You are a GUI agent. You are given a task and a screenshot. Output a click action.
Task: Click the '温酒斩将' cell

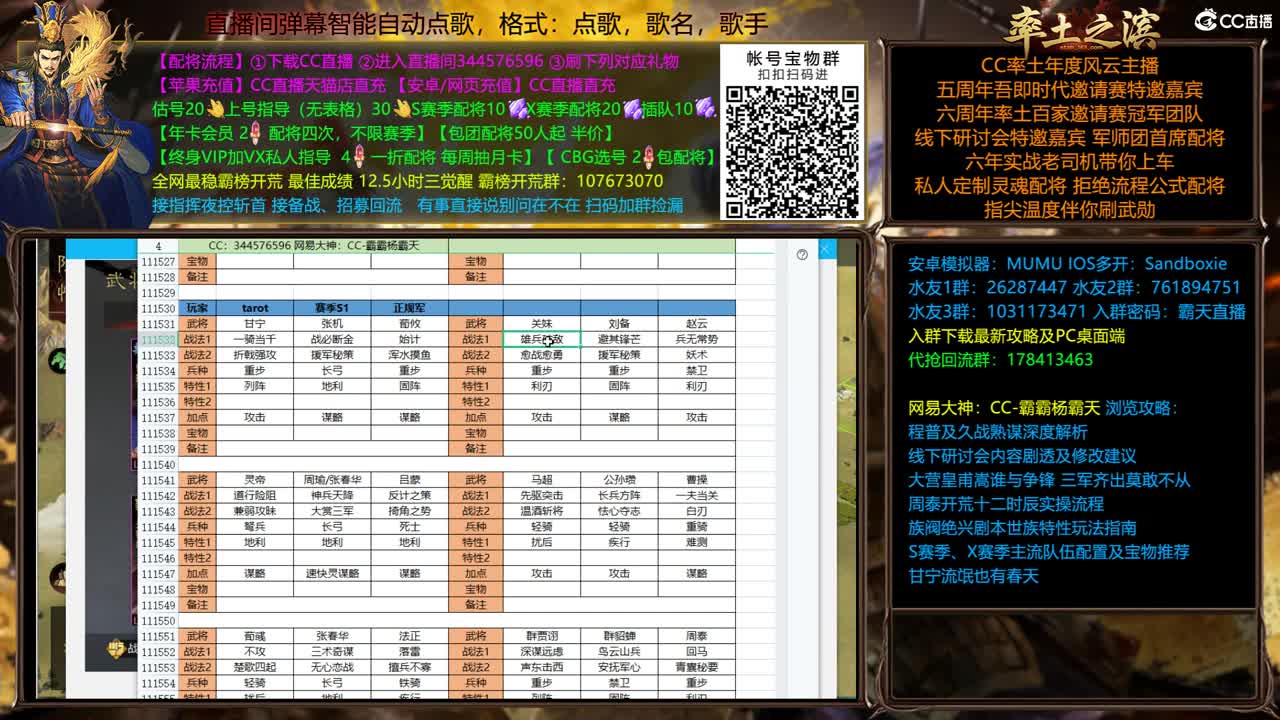point(541,511)
